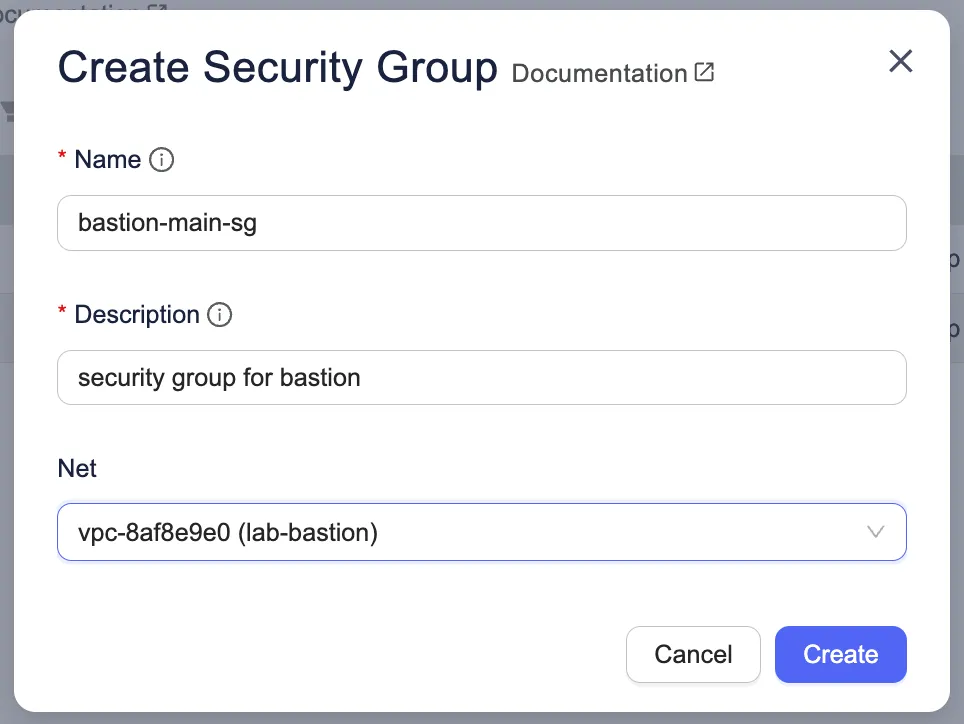Viewport: 964px width, 724px height.
Task: Click the red asterisk beside Description
Action: pyautogui.click(x=62, y=314)
